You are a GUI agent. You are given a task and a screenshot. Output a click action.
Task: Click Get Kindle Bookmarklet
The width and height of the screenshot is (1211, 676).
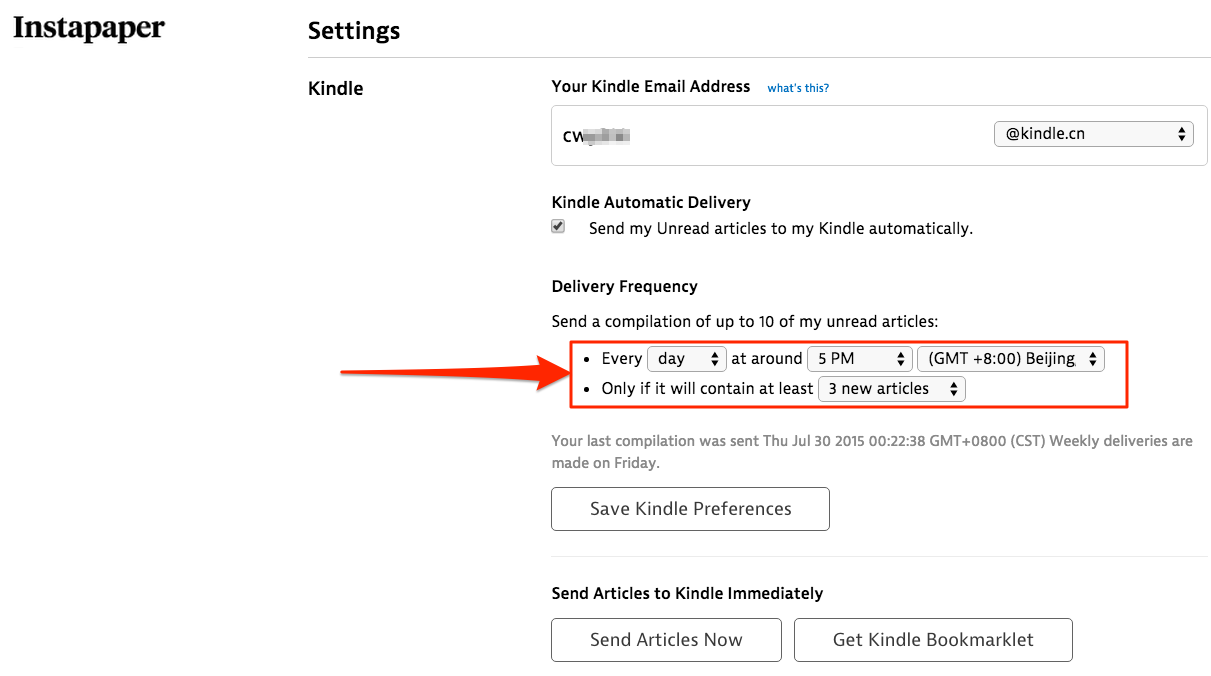click(x=933, y=640)
